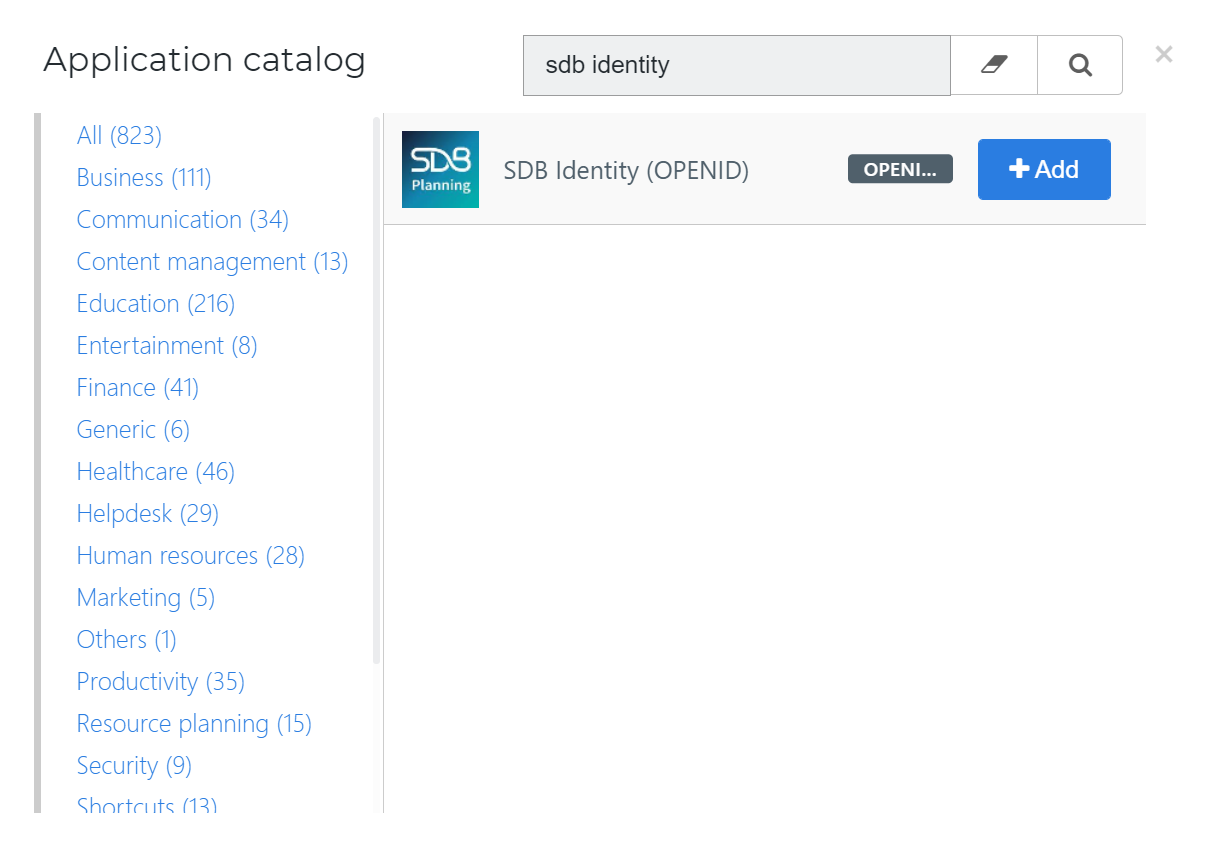Filter by Healthcare (46) category
The image size is (1217, 853).
(156, 471)
